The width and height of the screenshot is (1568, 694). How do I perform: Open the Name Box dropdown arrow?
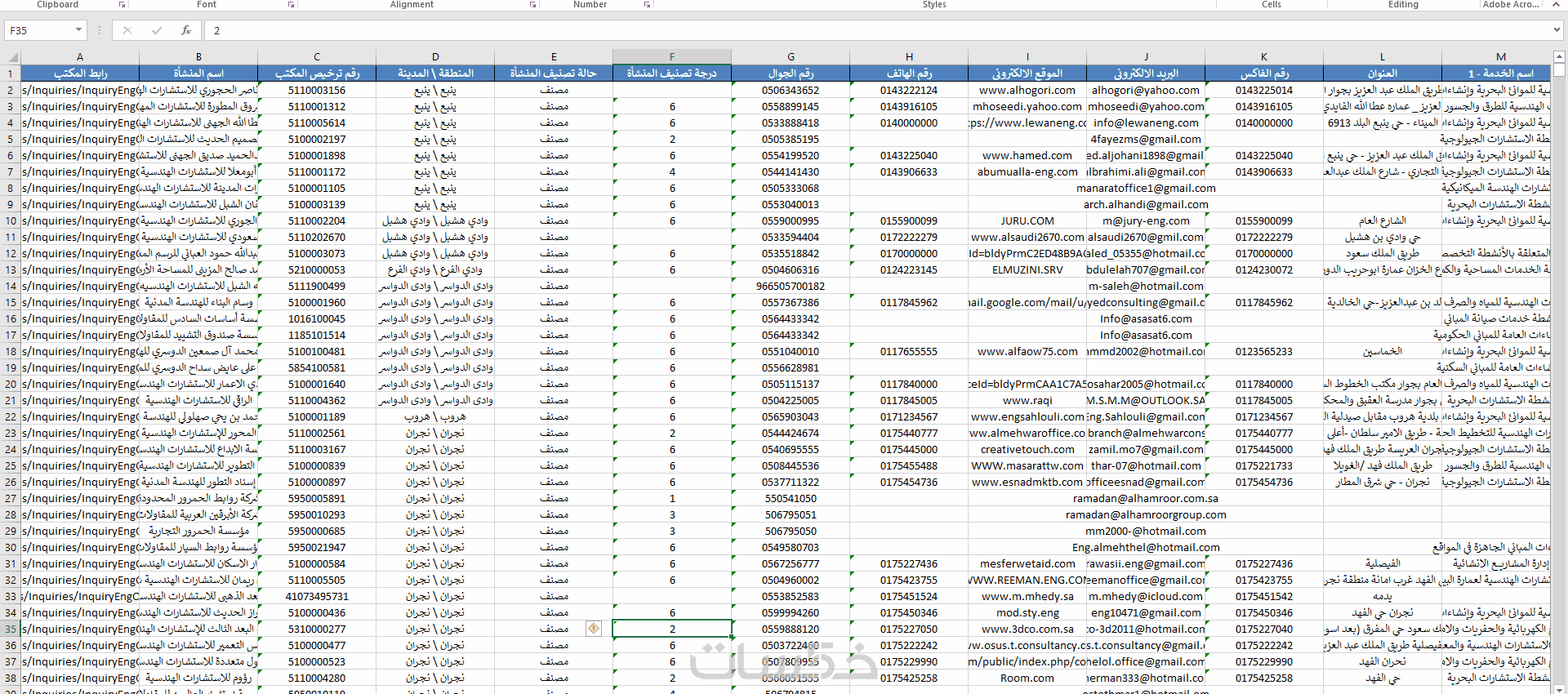click(78, 30)
